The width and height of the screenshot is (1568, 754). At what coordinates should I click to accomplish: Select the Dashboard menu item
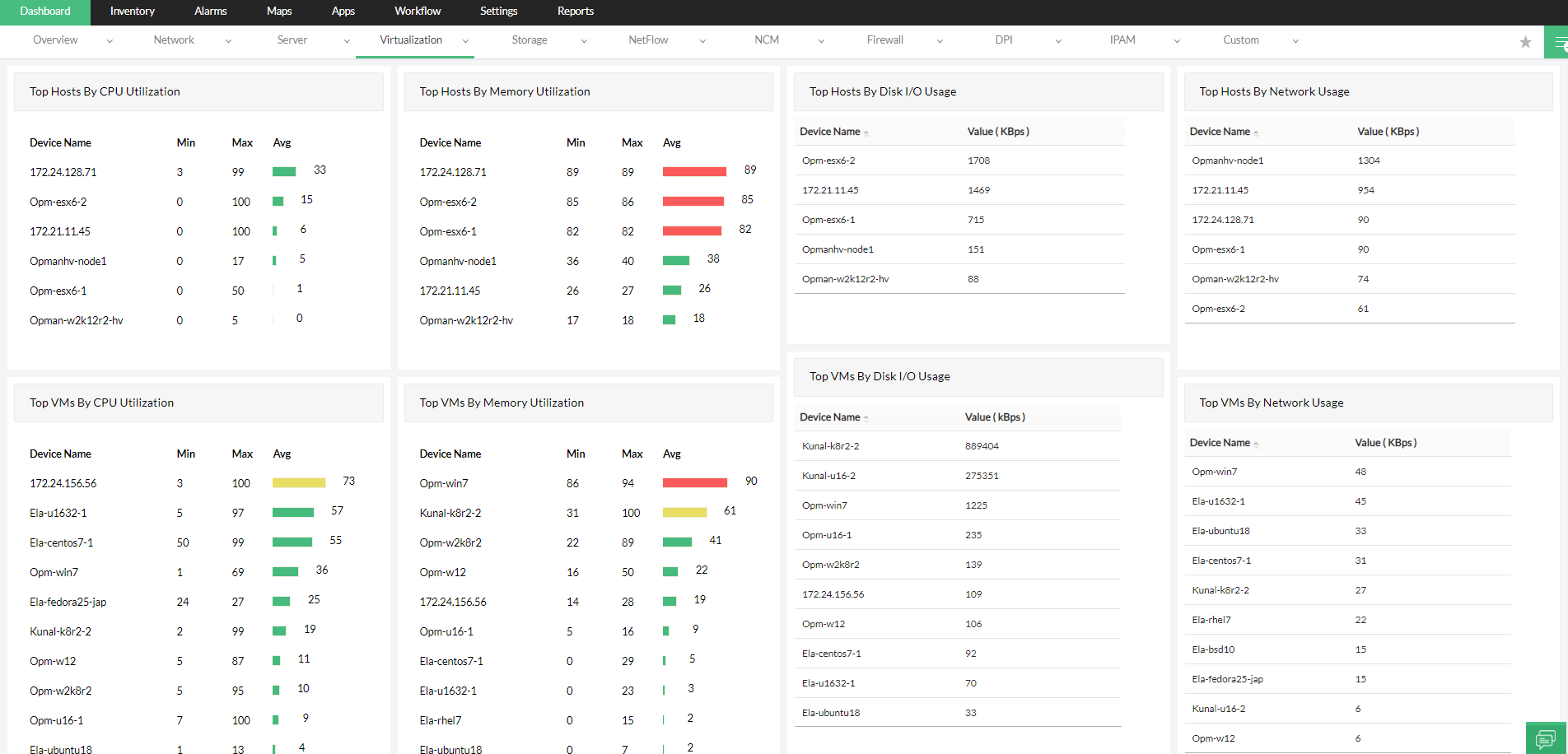45,12
